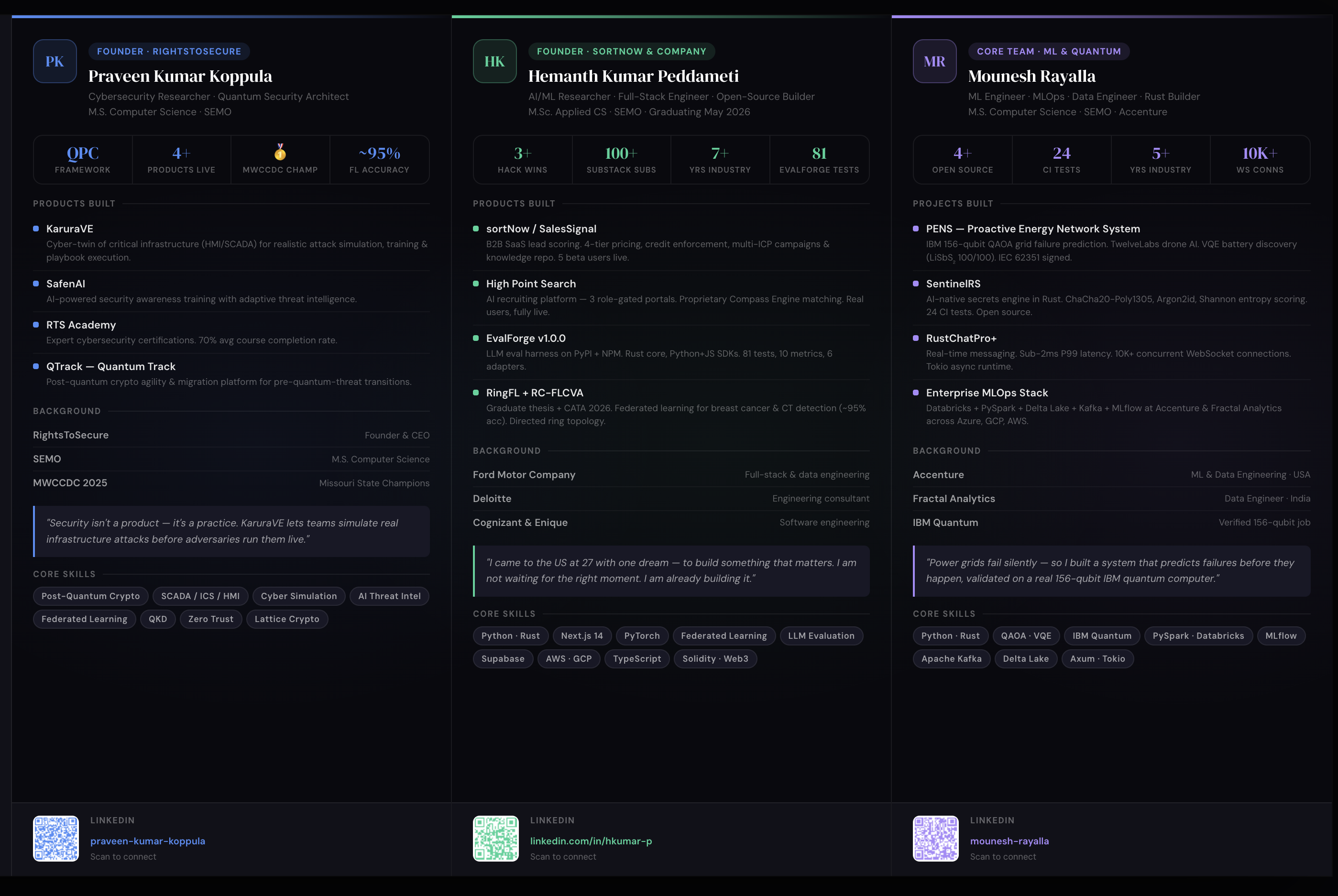Click Praveen's blue LinkedIn QR code
1338x896 pixels.
tap(55, 838)
